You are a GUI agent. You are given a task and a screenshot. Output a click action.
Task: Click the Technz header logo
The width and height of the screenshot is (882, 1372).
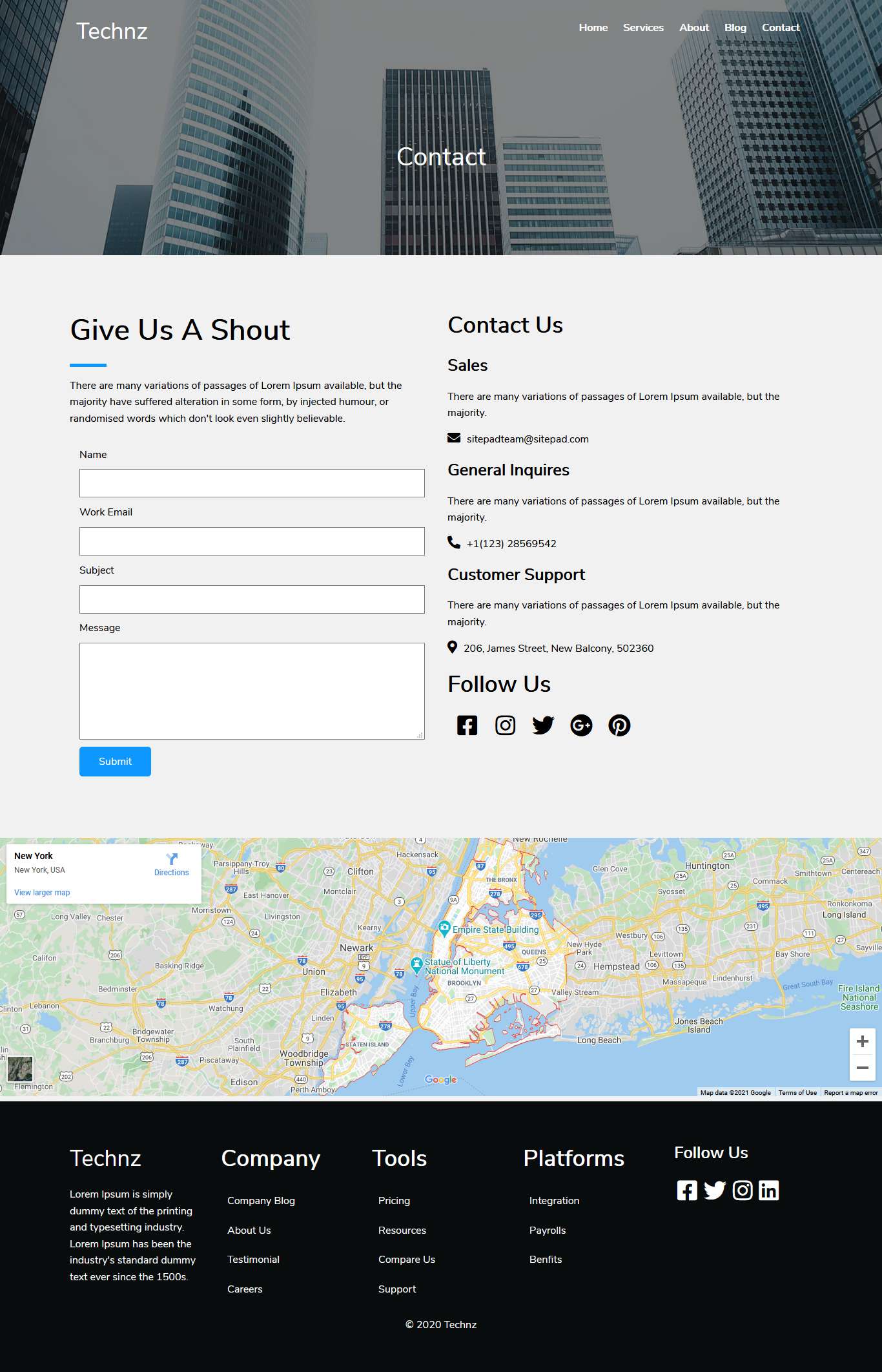[x=112, y=31]
